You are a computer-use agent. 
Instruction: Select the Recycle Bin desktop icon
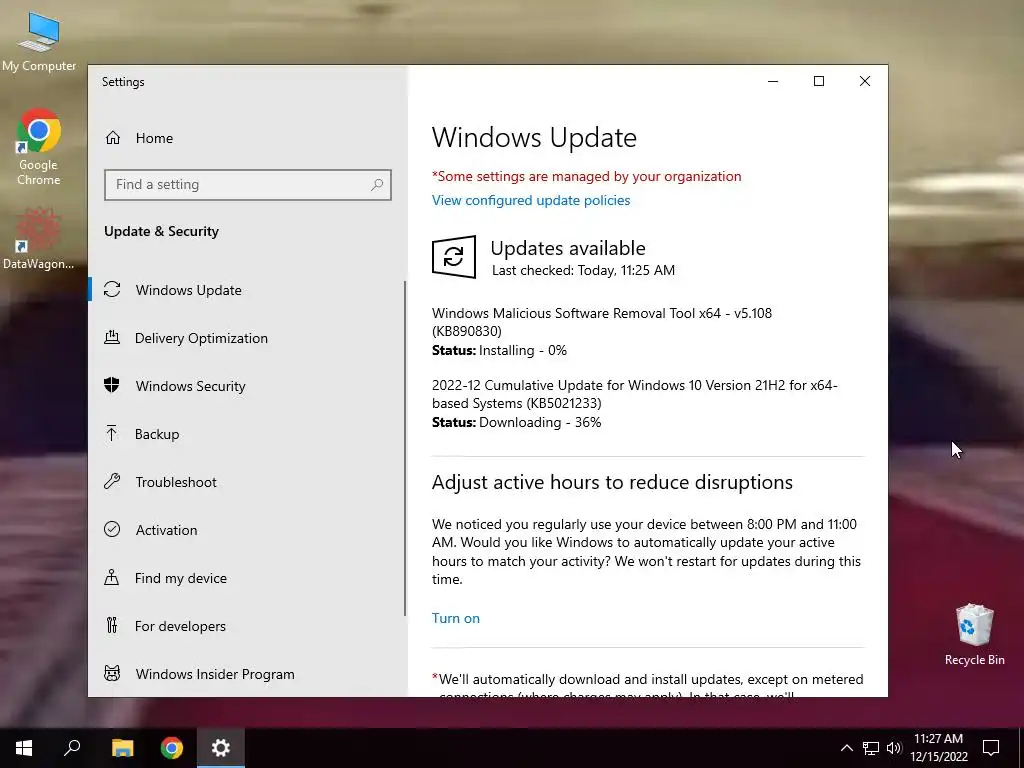pyautogui.click(x=974, y=635)
